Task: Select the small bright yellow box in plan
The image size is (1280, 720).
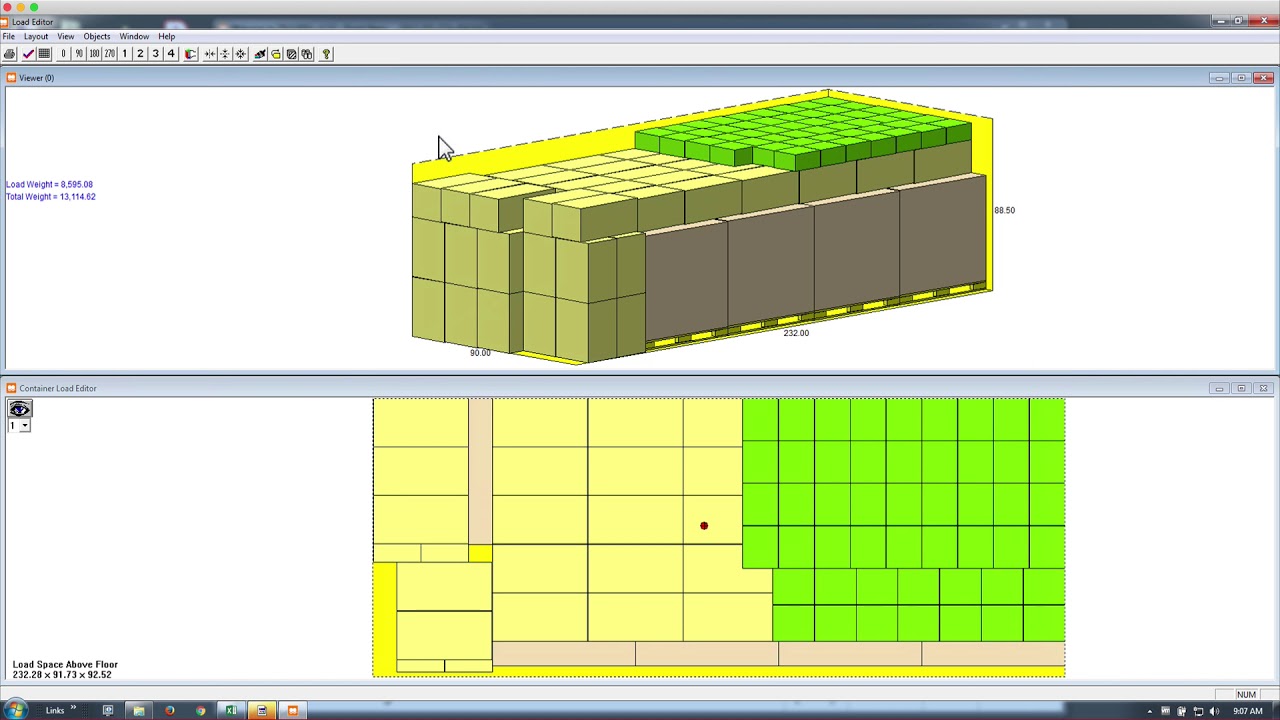Action: tap(480, 554)
